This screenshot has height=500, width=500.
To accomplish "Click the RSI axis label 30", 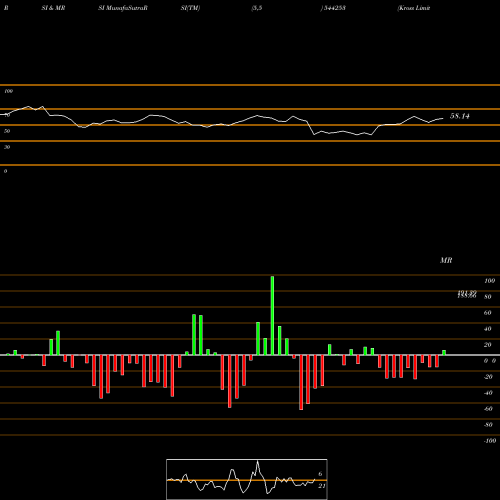I will 7,147.
